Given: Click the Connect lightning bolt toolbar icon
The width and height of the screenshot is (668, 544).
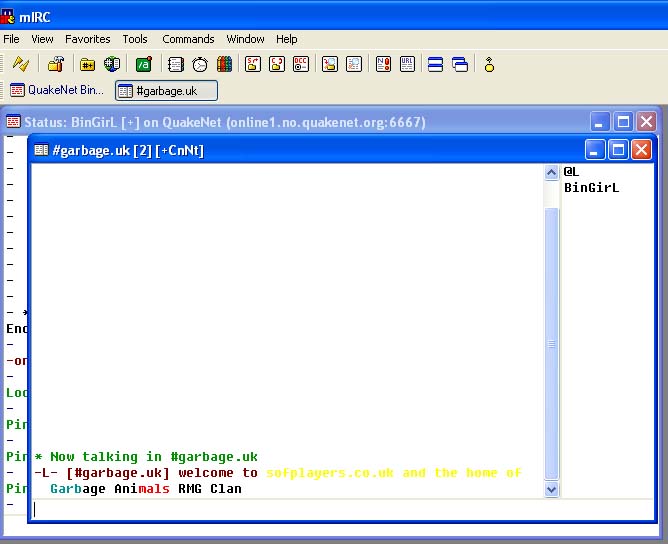Looking at the screenshot, I should point(20,64).
